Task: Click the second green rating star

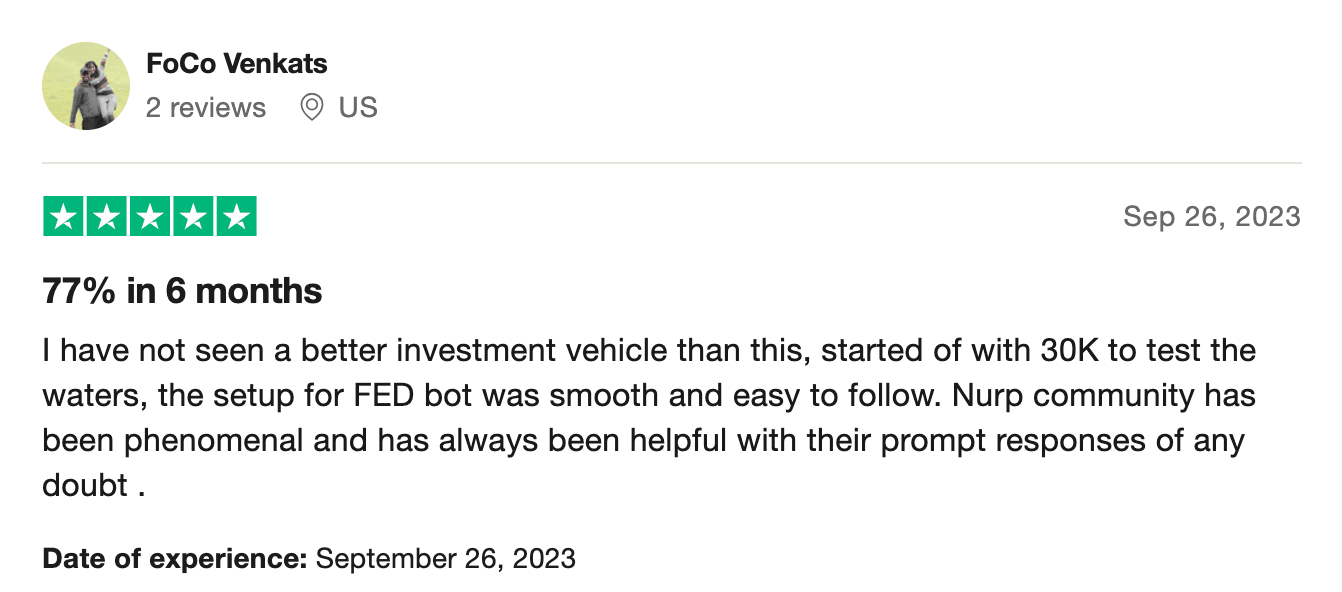Action: pyautogui.click(x=107, y=217)
